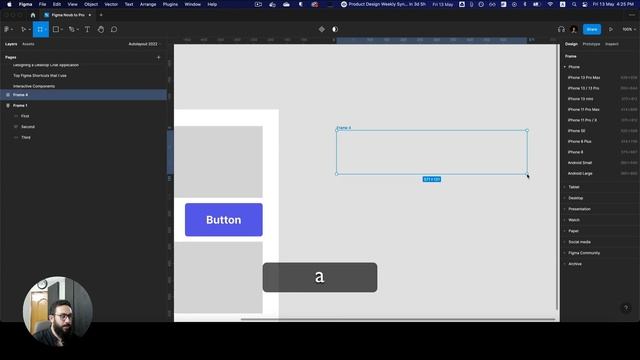Viewport: 640px width, 360px height.
Task: Click the Frame 4 label on canvas
Action: coord(344,128)
